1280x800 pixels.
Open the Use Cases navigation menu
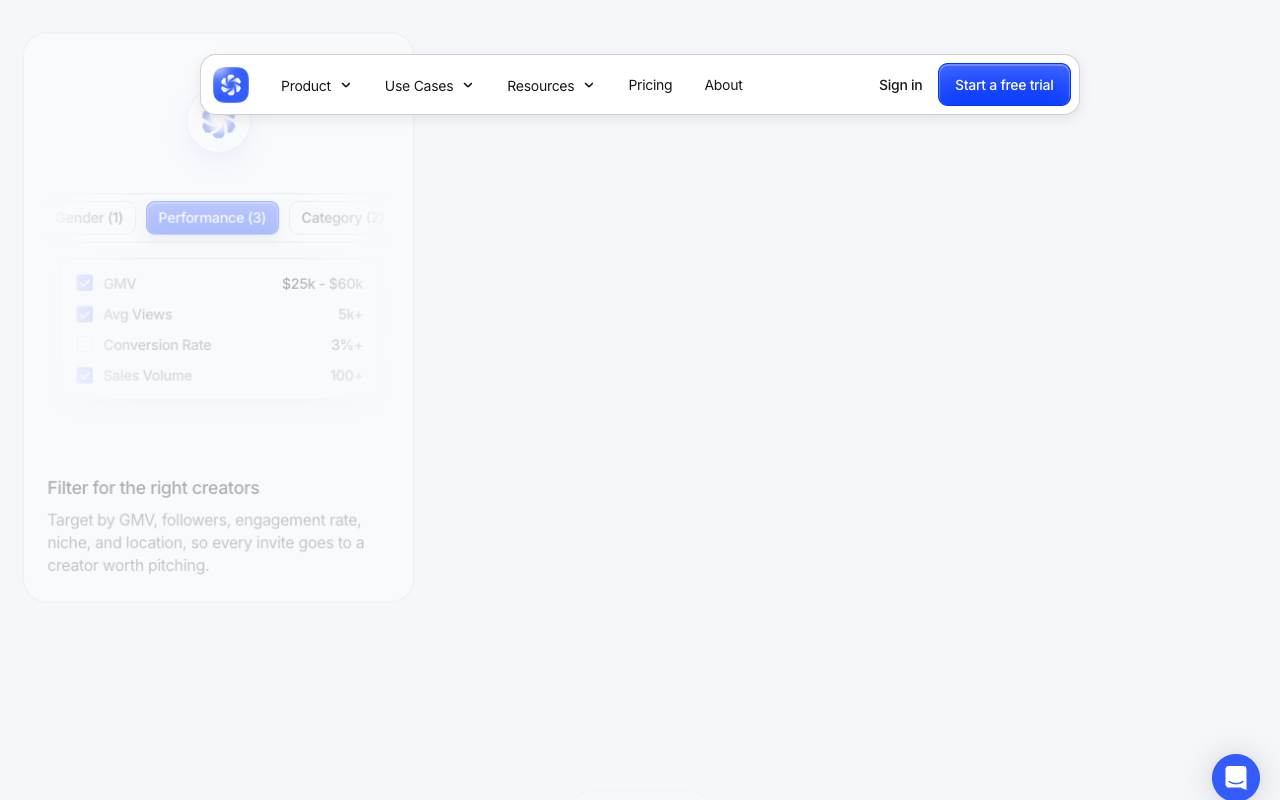[x=429, y=85]
